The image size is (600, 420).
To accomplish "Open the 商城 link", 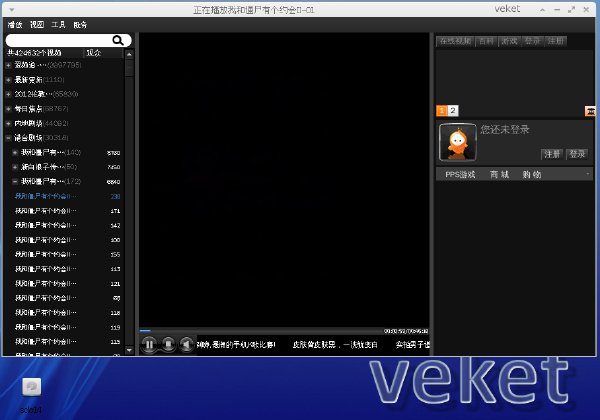I will (499, 175).
